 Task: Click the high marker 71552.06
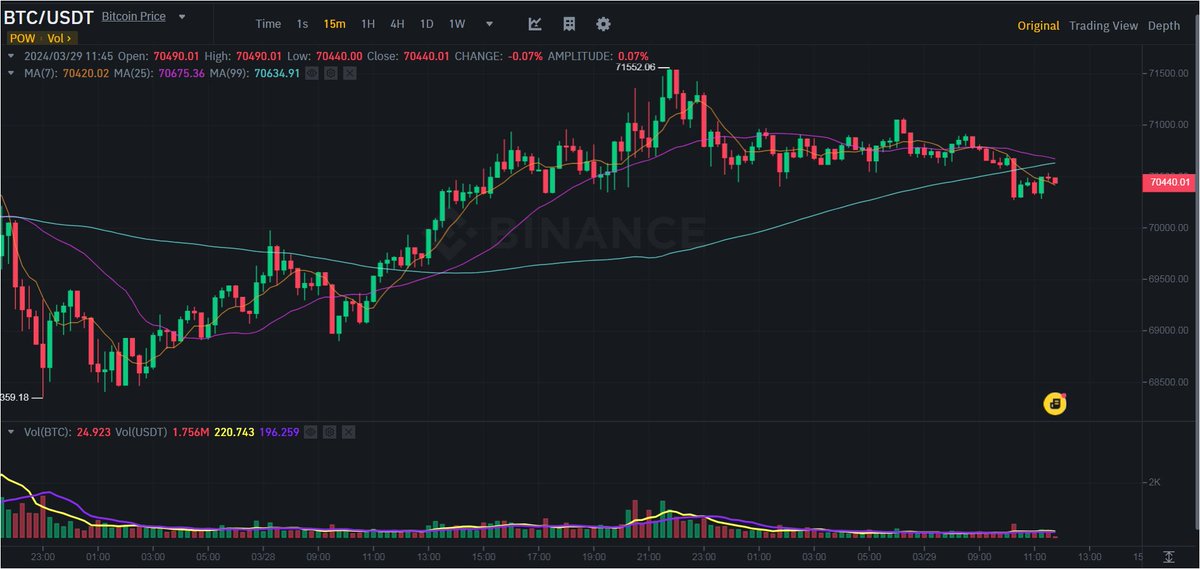(635, 67)
